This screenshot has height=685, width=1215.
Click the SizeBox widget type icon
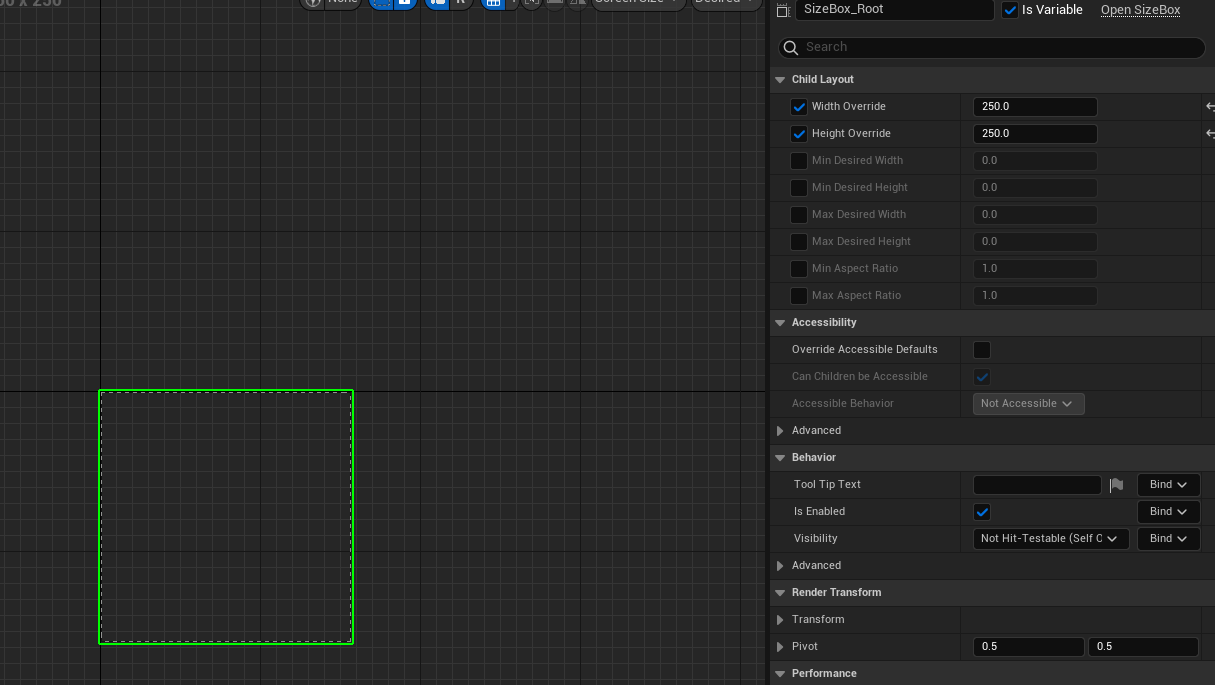782,10
